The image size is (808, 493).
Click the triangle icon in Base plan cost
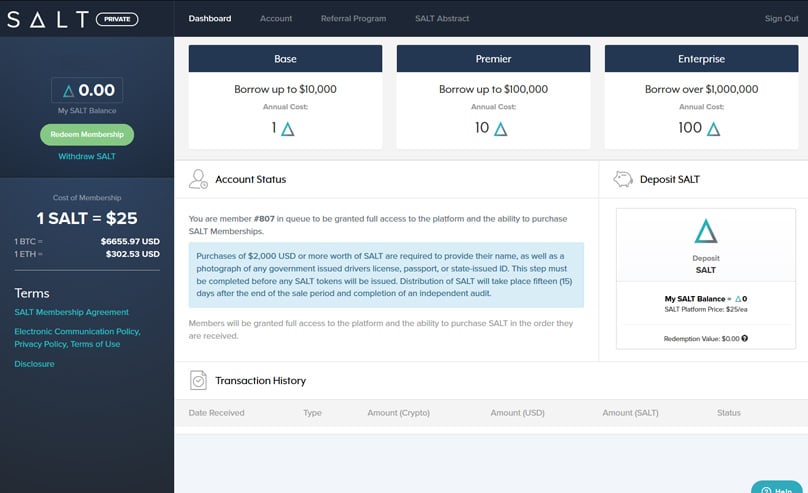pos(288,129)
